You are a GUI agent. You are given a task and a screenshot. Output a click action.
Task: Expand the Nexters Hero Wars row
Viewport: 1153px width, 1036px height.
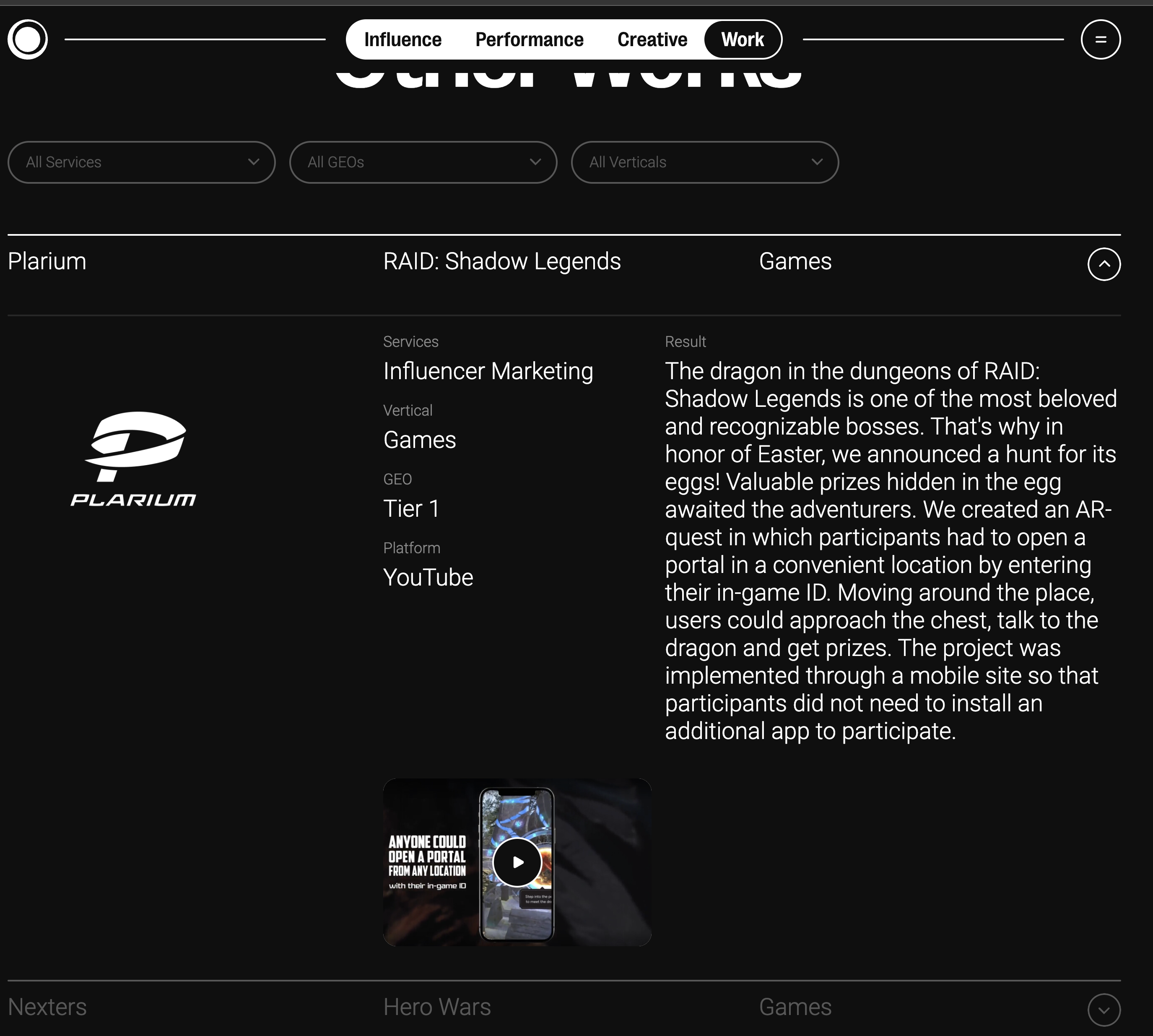(x=1104, y=1010)
